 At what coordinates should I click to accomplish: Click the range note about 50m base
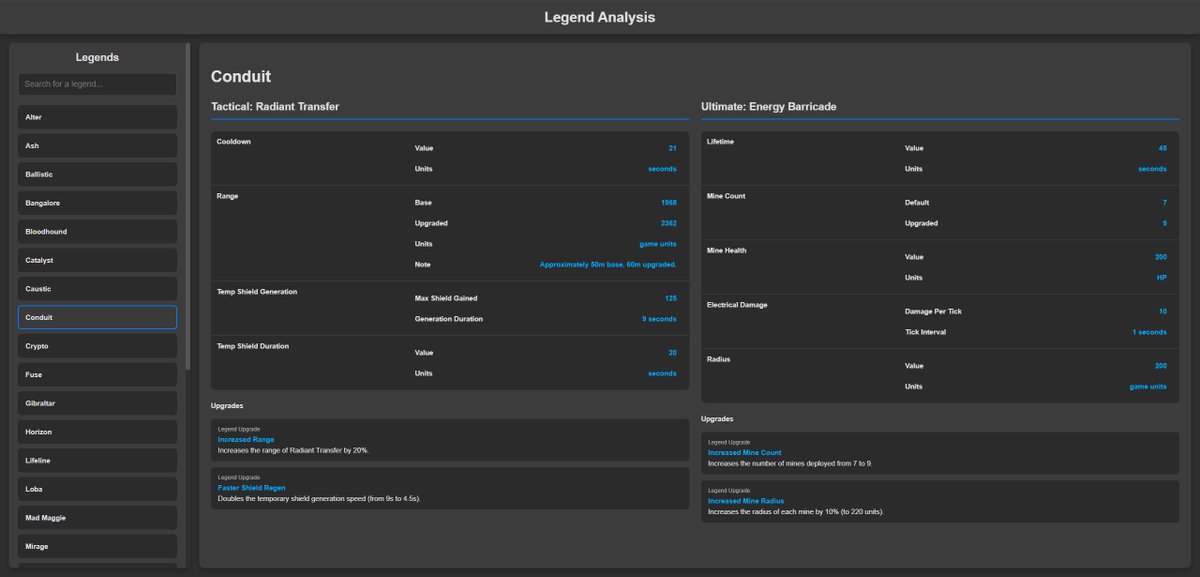(x=608, y=264)
